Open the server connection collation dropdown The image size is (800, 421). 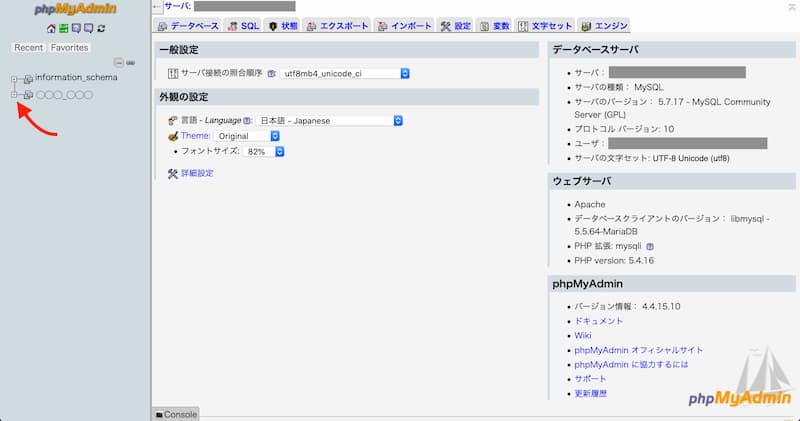345,73
